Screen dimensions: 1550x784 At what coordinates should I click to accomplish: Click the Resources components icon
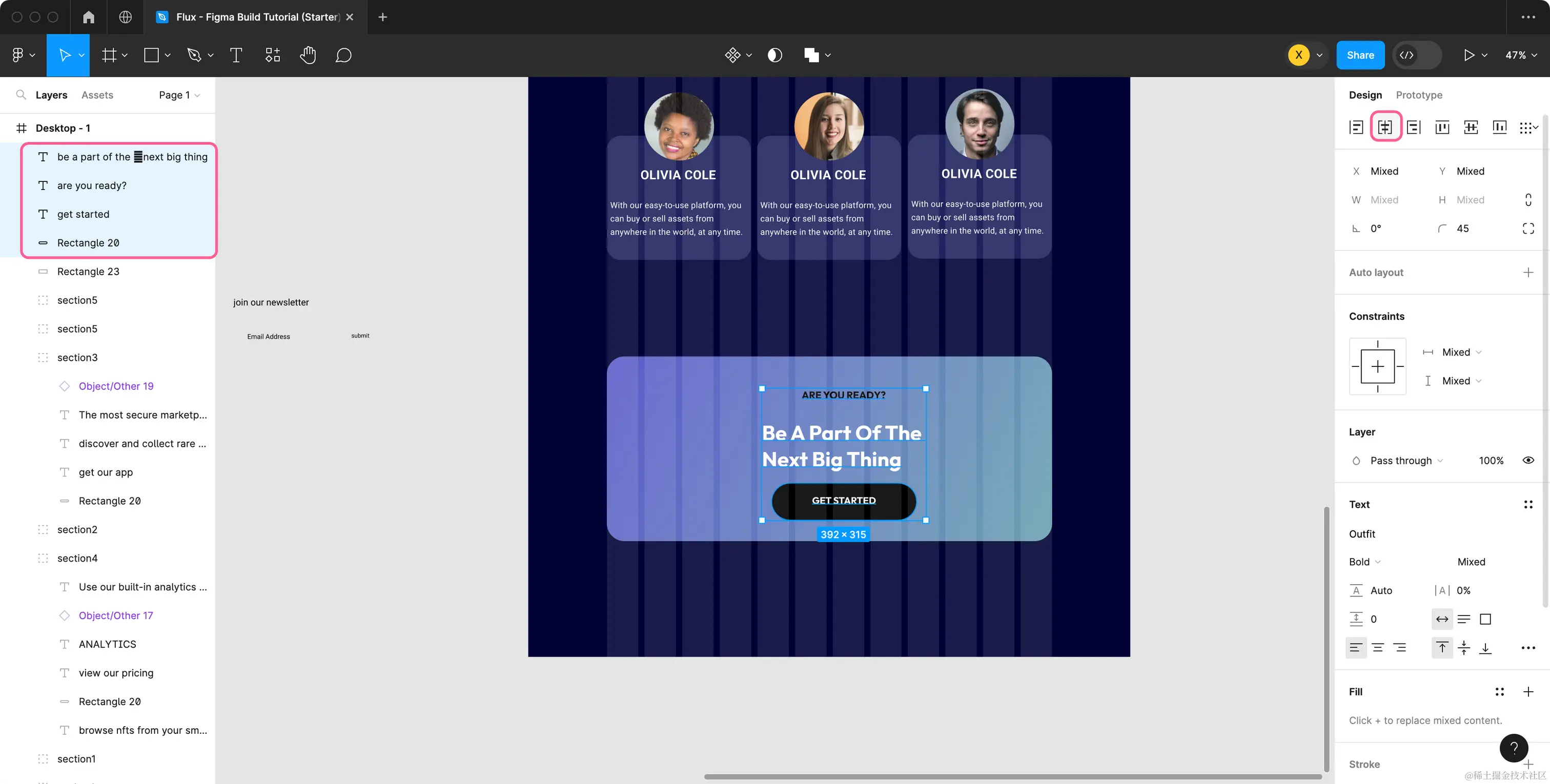273,55
